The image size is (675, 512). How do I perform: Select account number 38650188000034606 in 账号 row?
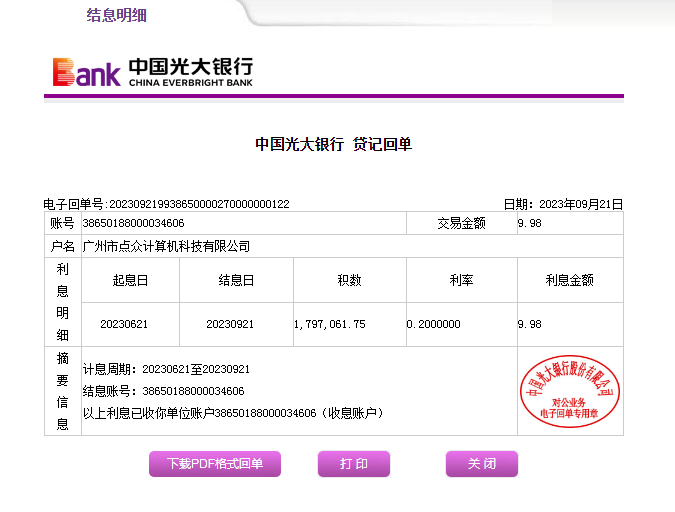tap(133, 223)
